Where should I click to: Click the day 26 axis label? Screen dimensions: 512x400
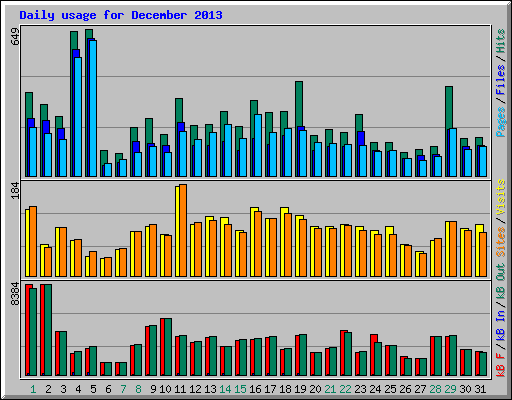click(x=405, y=389)
